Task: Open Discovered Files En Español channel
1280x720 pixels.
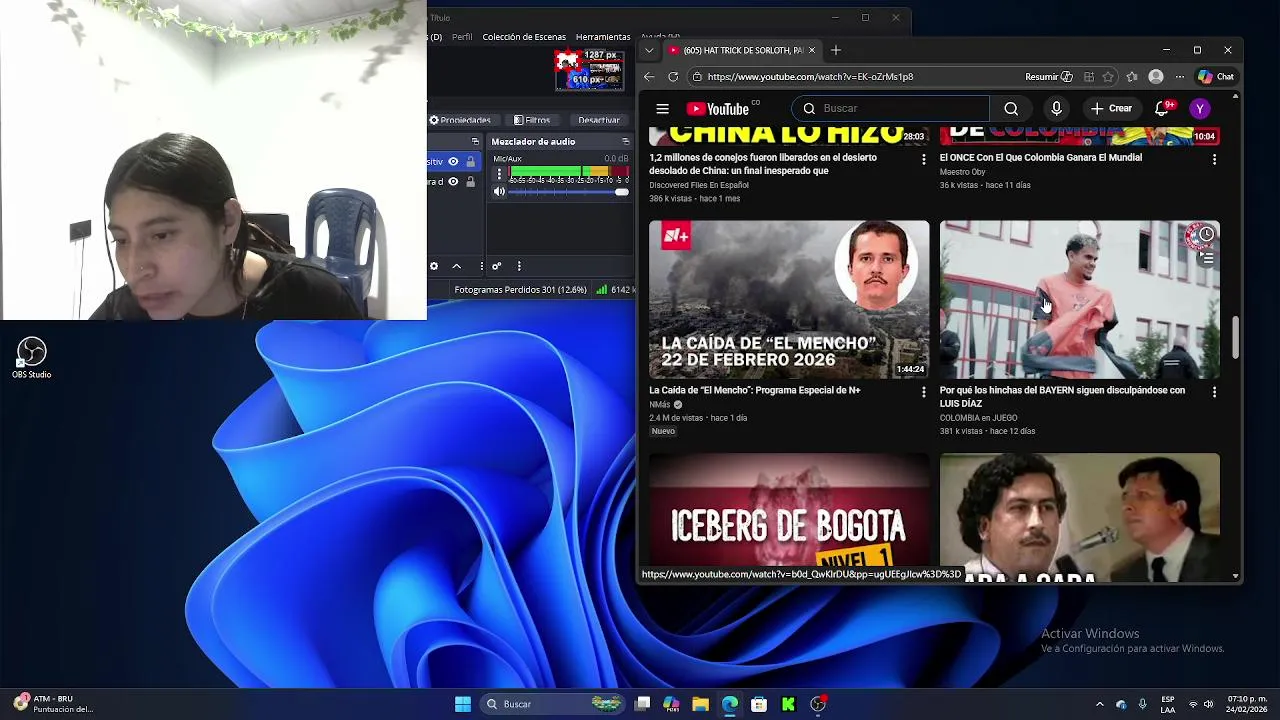Action: (x=698, y=185)
